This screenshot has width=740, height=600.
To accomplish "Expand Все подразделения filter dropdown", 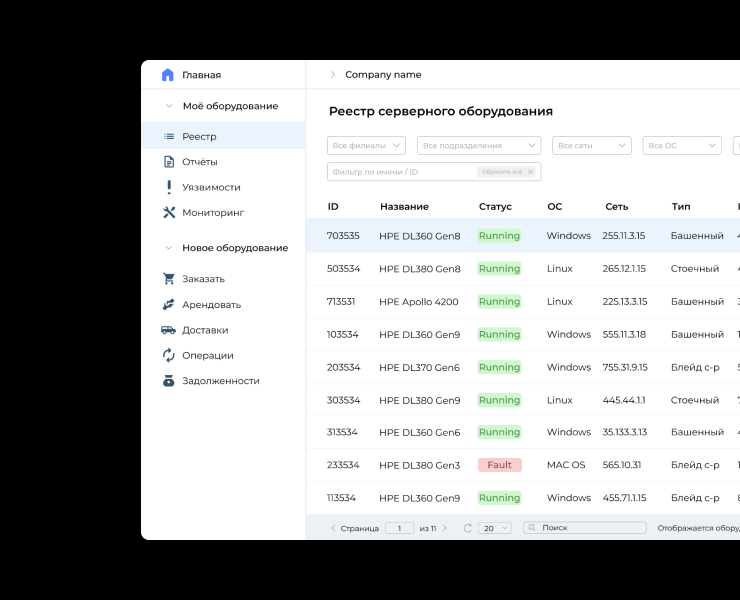I will click(x=478, y=146).
